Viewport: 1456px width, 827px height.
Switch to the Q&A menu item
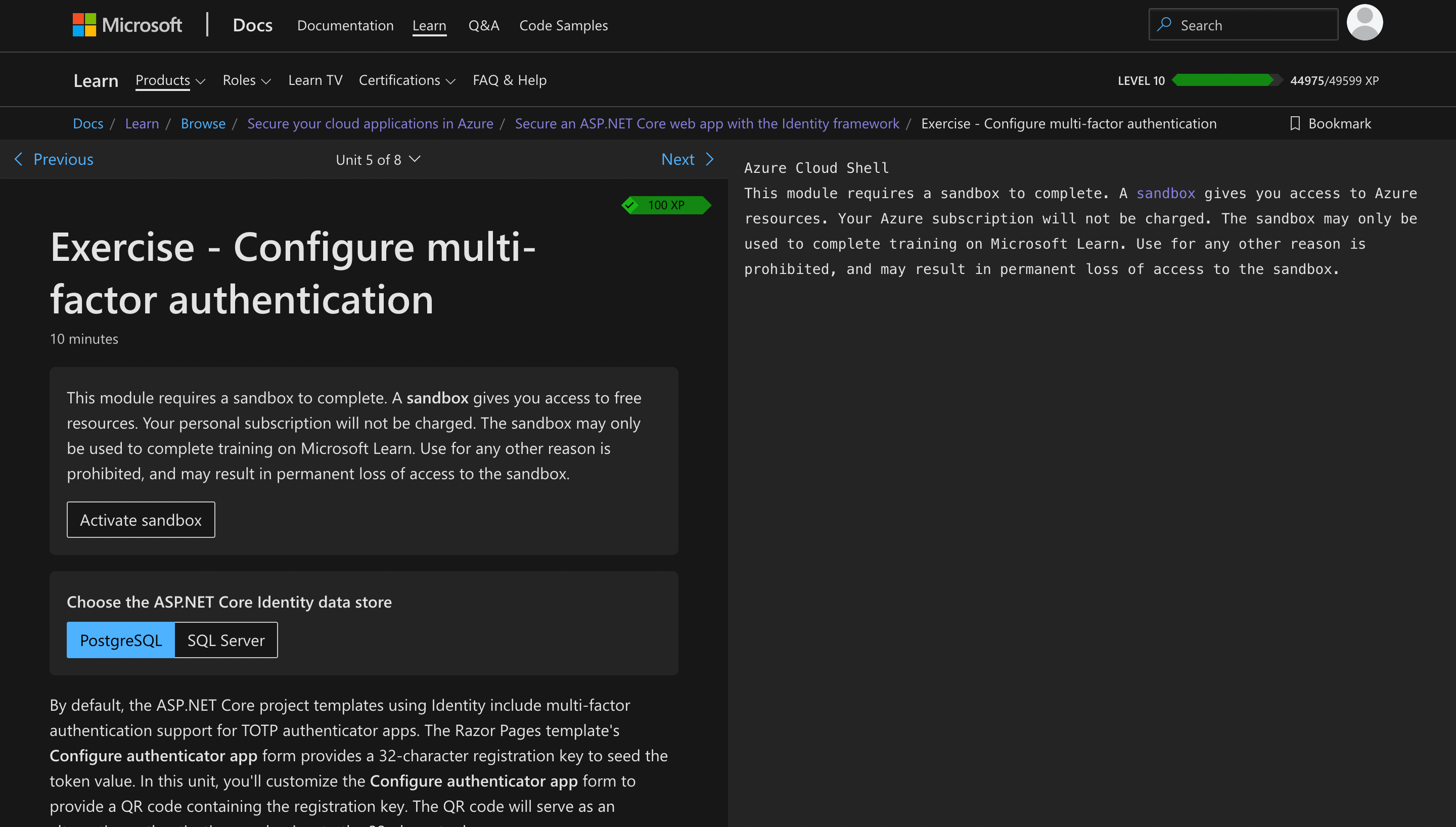point(484,25)
